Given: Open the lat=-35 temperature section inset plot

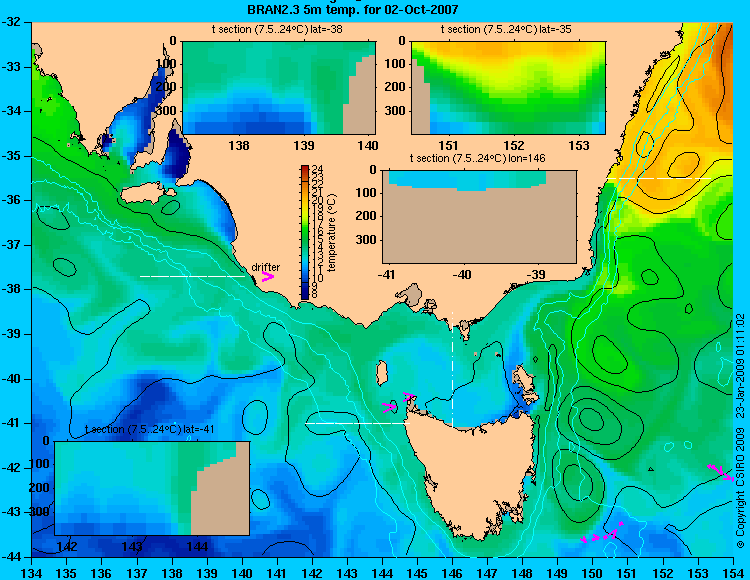Looking at the screenshot, I should [508, 88].
